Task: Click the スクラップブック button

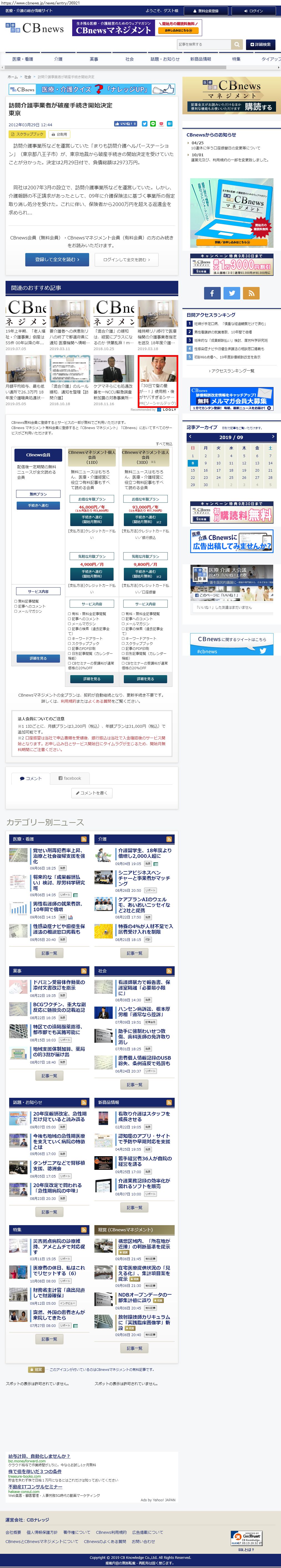Action: [27, 134]
